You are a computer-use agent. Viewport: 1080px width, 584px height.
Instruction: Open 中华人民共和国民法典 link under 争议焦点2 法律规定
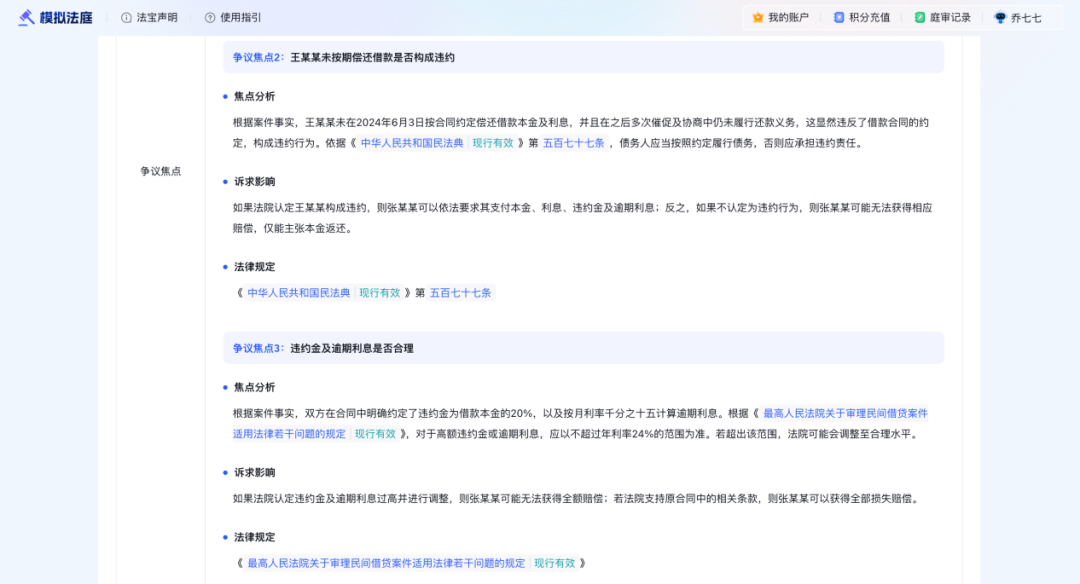(x=299, y=293)
